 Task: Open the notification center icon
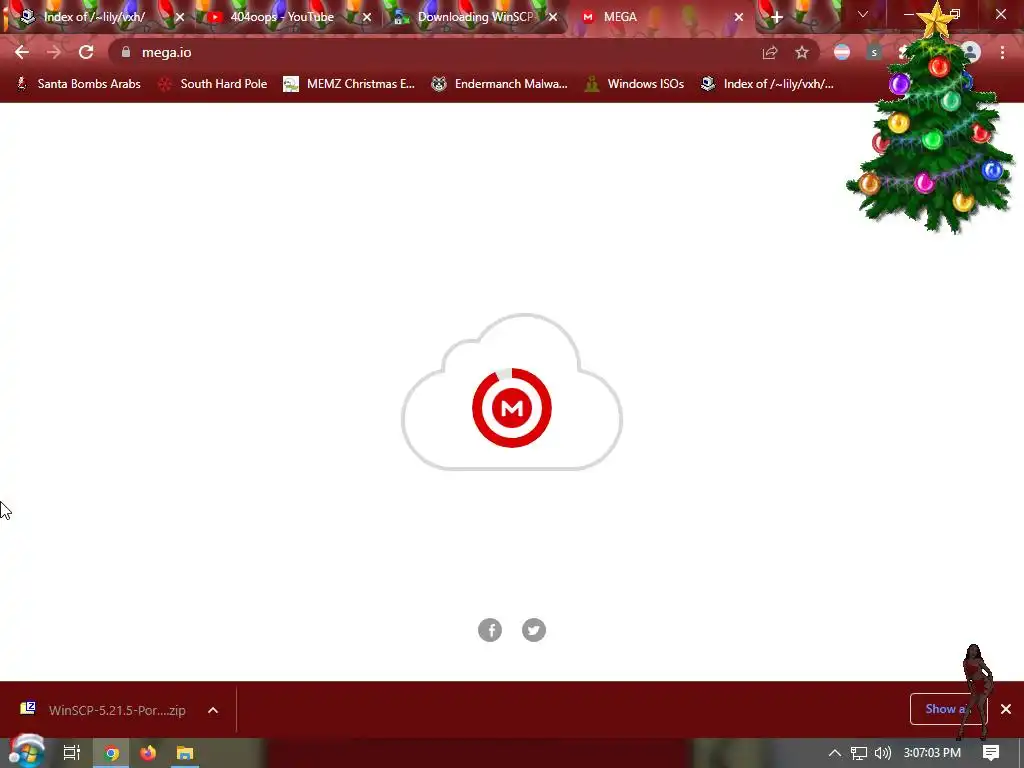tap(991, 753)
